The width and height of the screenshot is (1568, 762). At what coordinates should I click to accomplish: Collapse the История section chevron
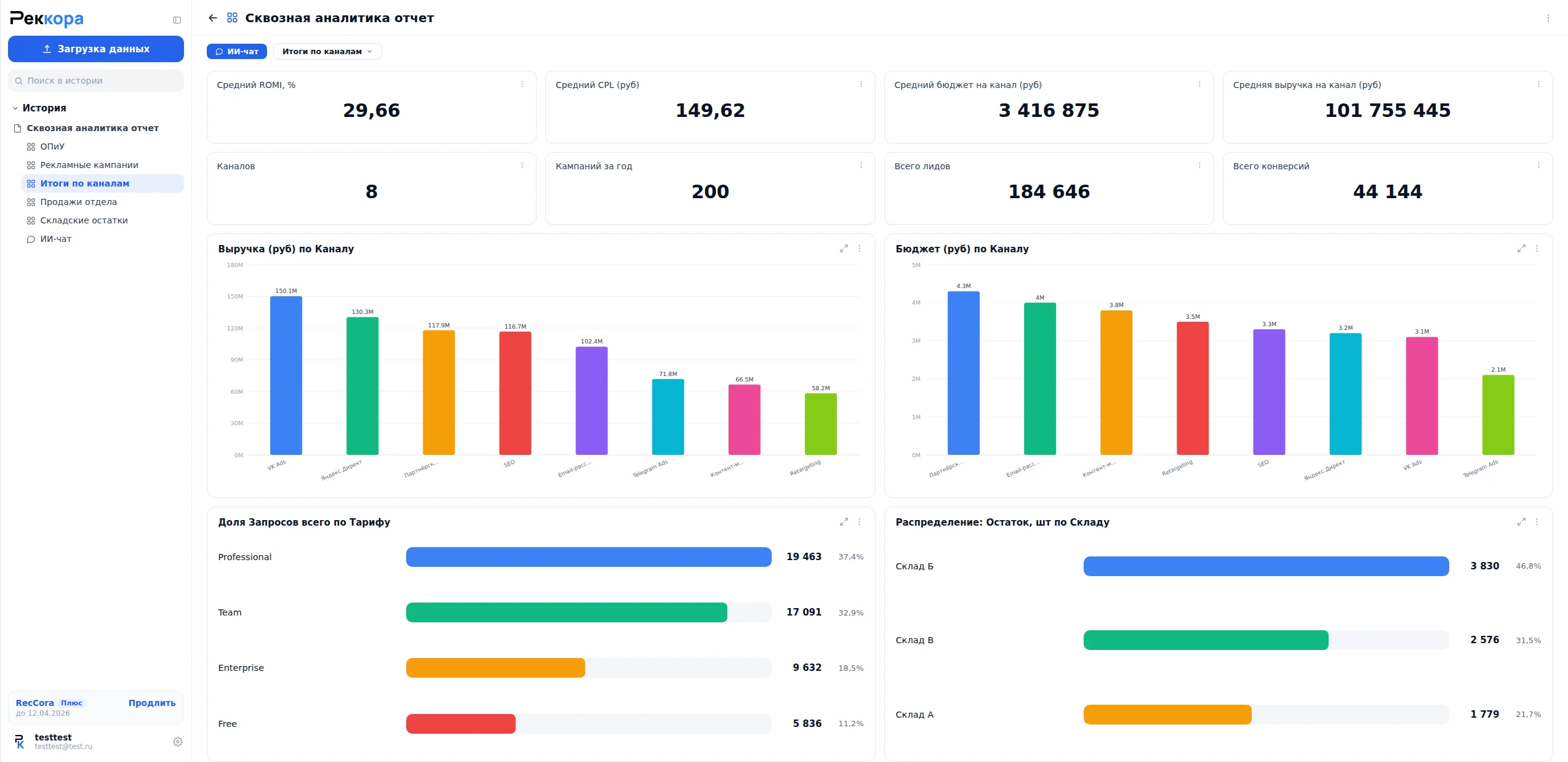tap(15, 108)
